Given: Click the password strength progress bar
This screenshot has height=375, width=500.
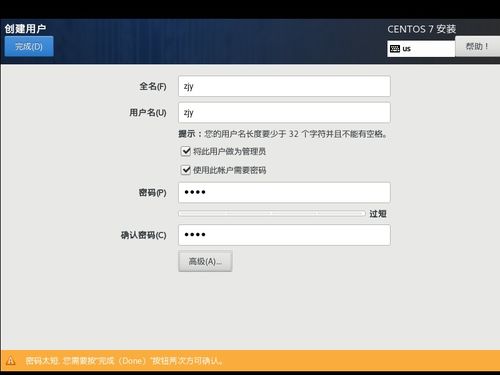Looking at the screenshot, I should tap(272, 213).
